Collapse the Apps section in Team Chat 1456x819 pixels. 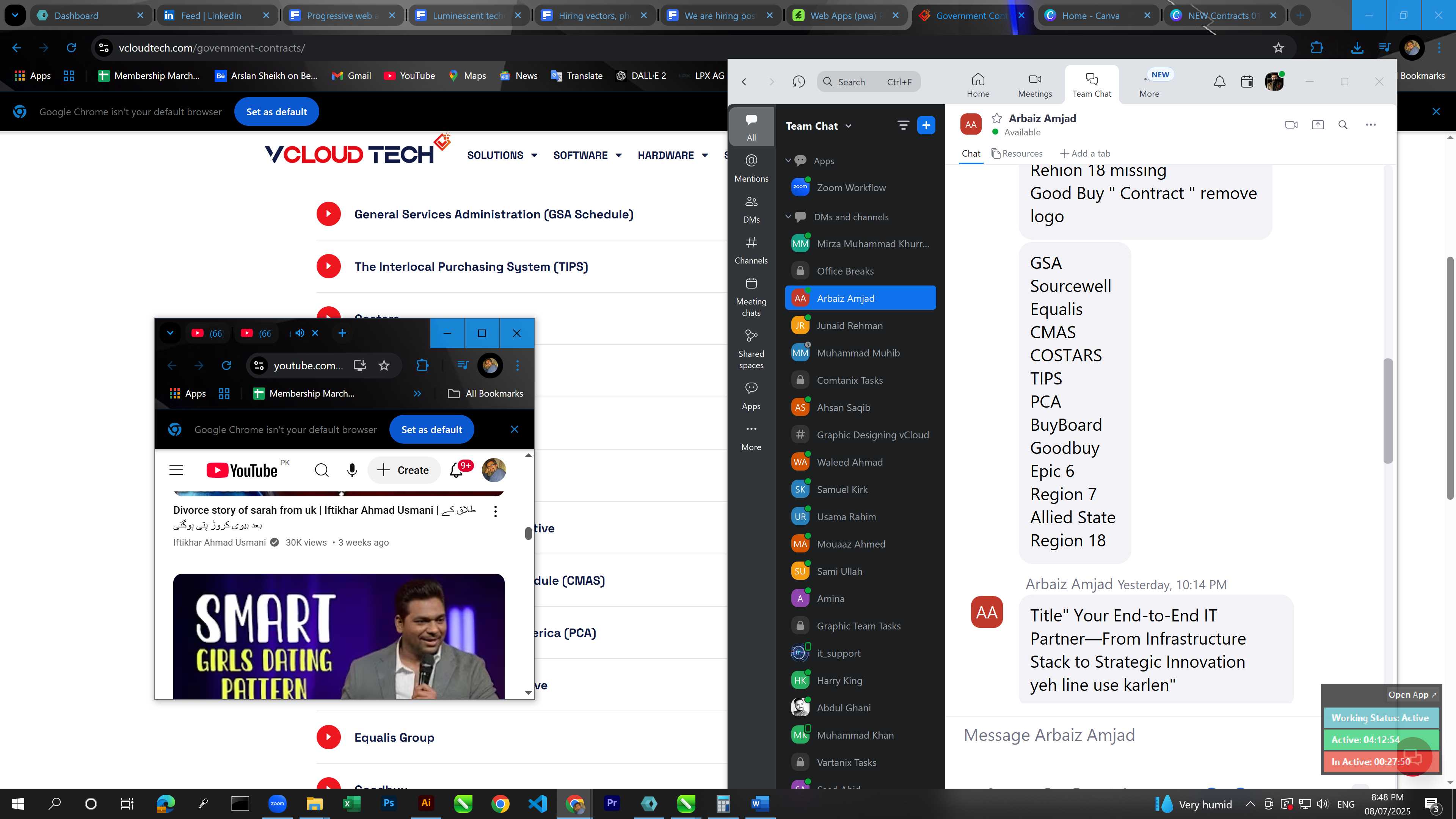[x=788, y=161]
